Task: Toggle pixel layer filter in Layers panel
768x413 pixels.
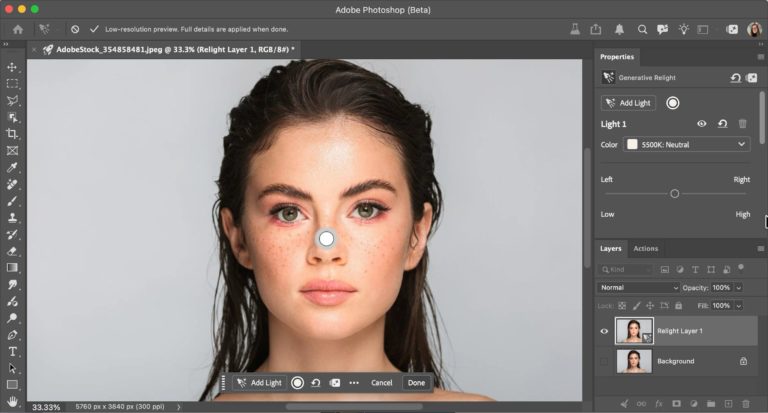Action: (665, 269)
